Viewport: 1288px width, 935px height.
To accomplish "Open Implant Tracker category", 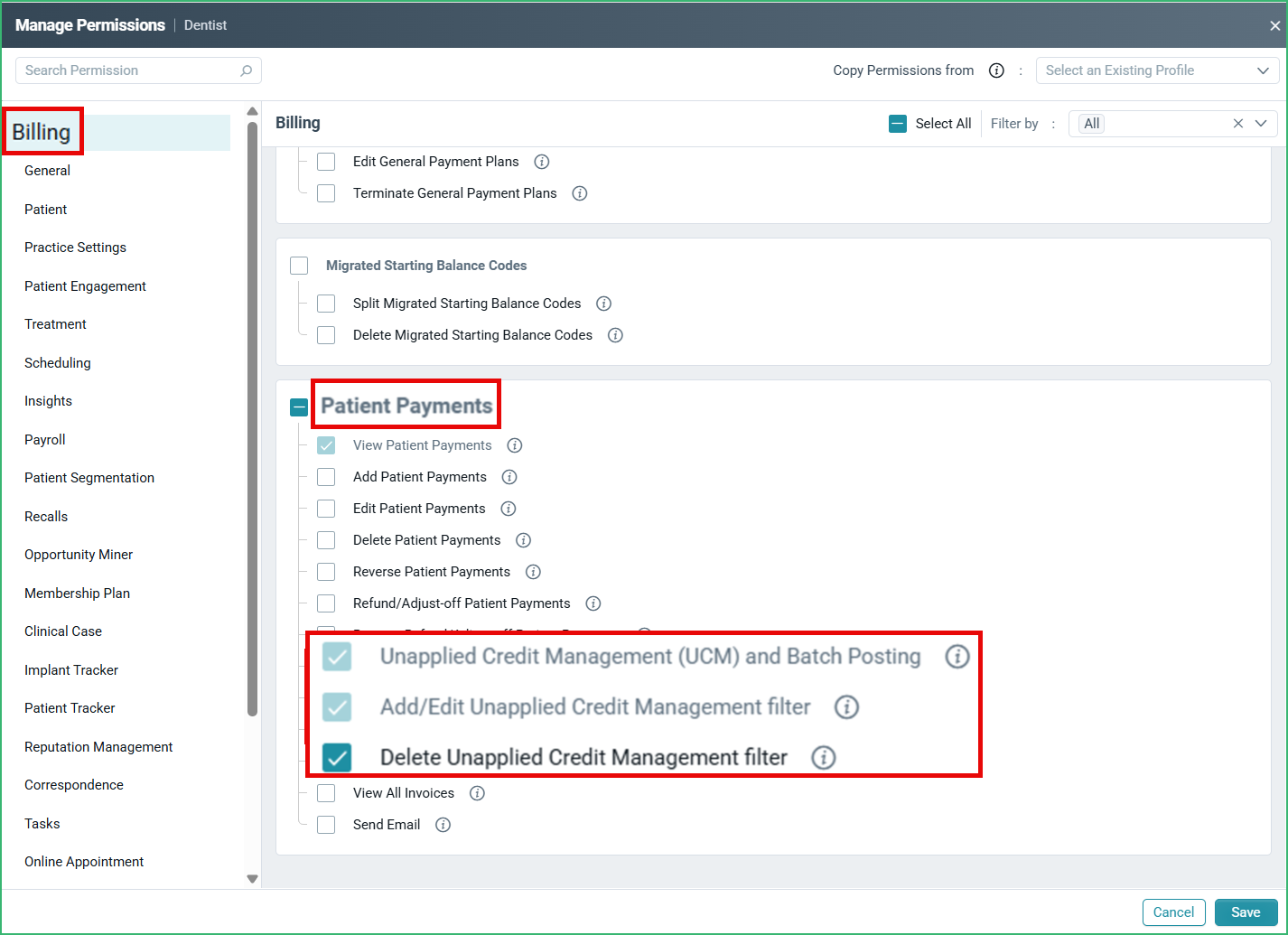I will click(71, 670).
